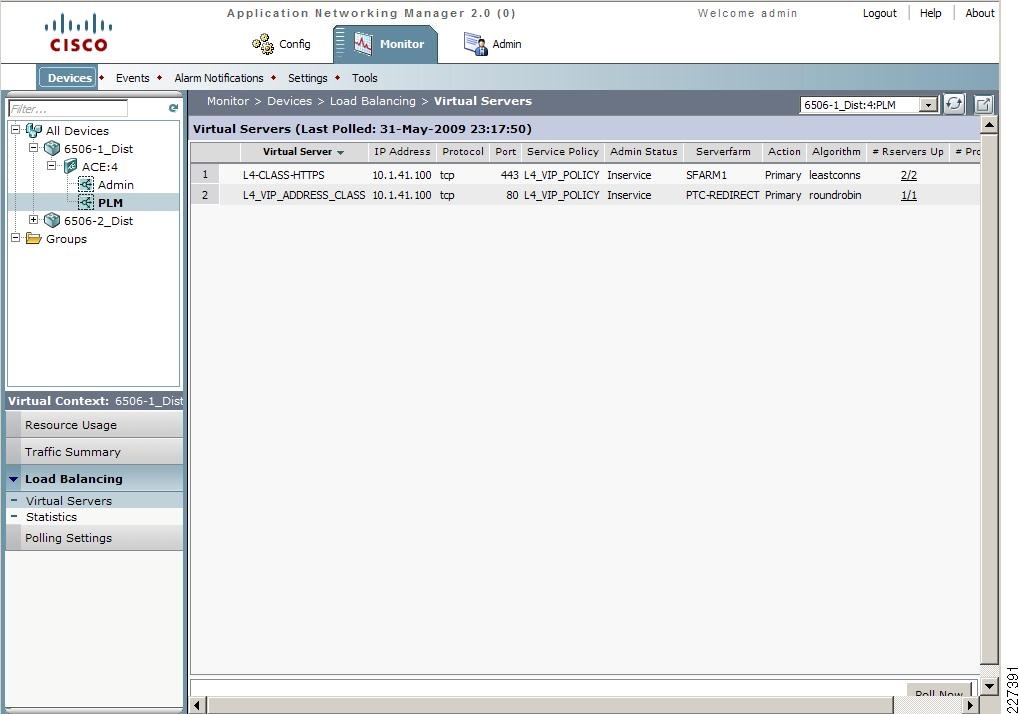Click the ACE:4 module icon

70,167
